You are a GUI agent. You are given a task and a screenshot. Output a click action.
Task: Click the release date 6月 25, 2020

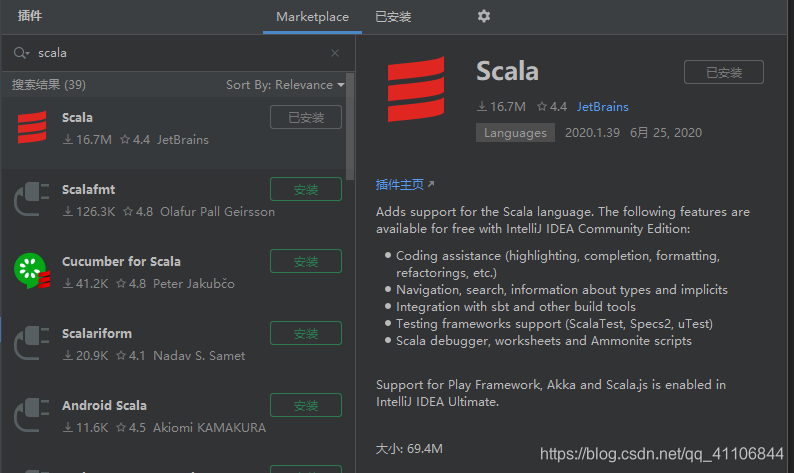point(666,133)
